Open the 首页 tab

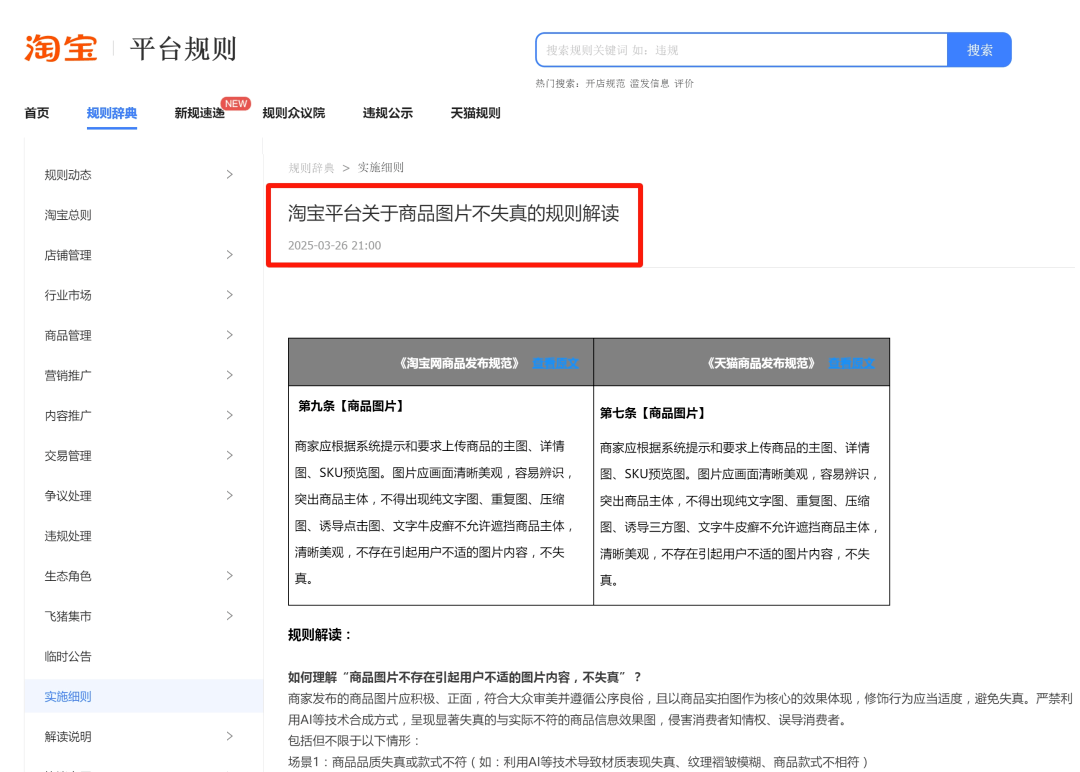pos(37,113)
